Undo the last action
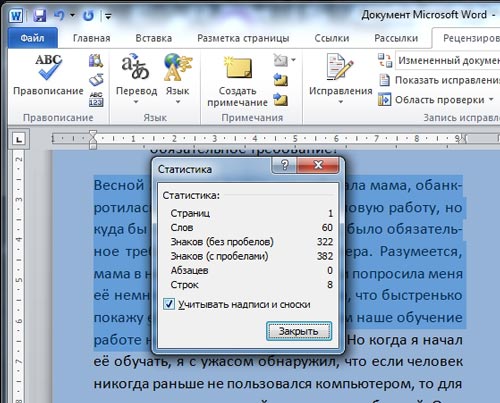Viewport: 500px width, 403px height. pos(59,15)
